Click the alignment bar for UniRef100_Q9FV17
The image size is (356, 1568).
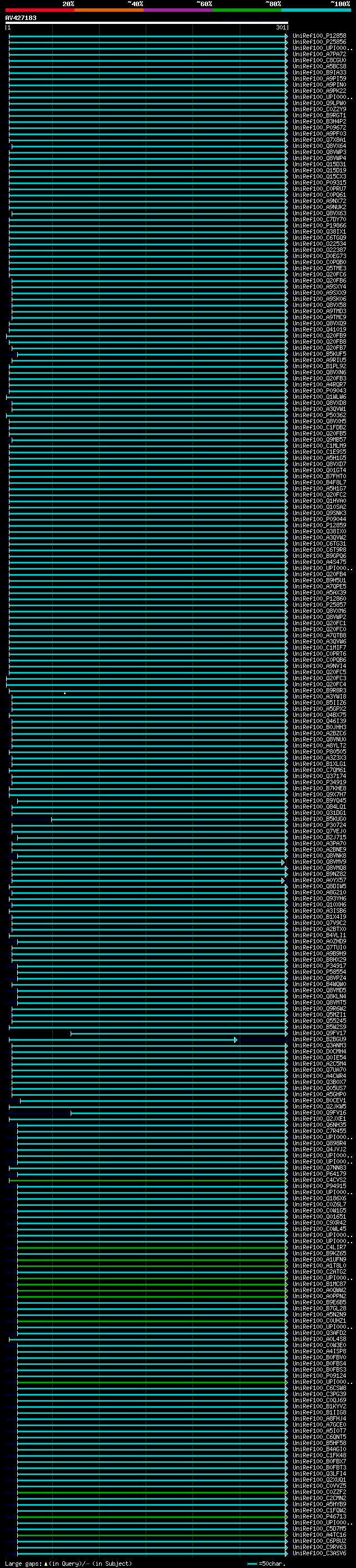[179, 1033]
